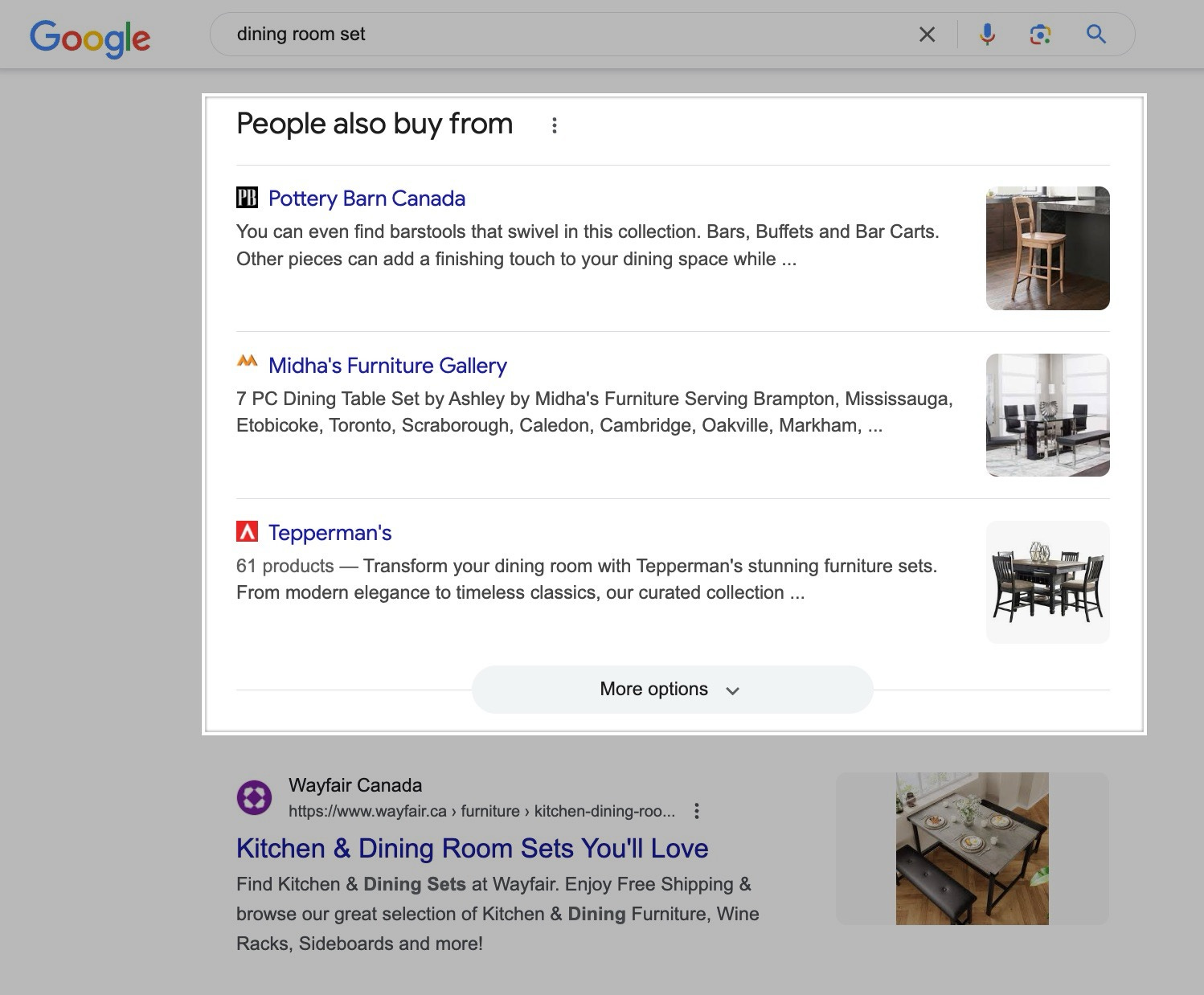
Task: Click the Find Kitchen & Dining Sets snippet
Action: pos(498,914)
